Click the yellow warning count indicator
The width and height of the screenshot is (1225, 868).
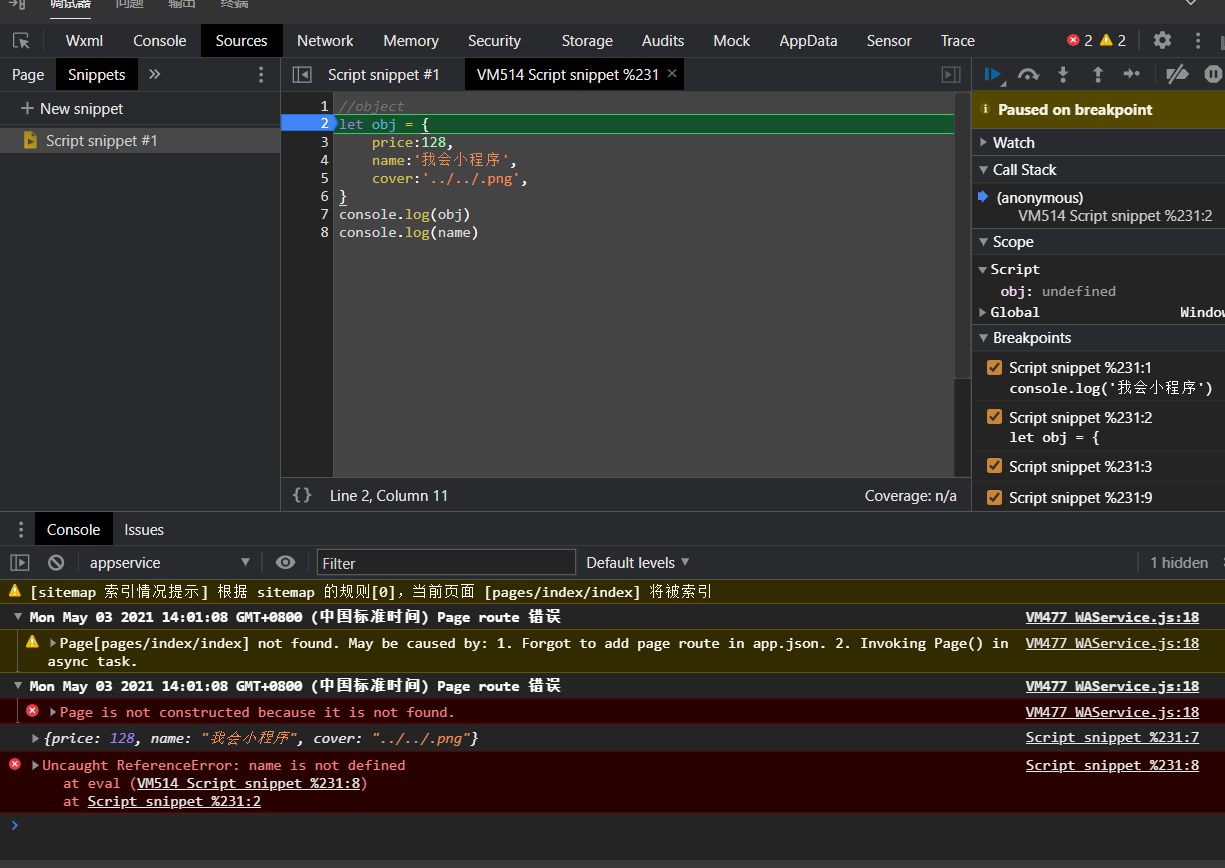[x=1113, y=41]
